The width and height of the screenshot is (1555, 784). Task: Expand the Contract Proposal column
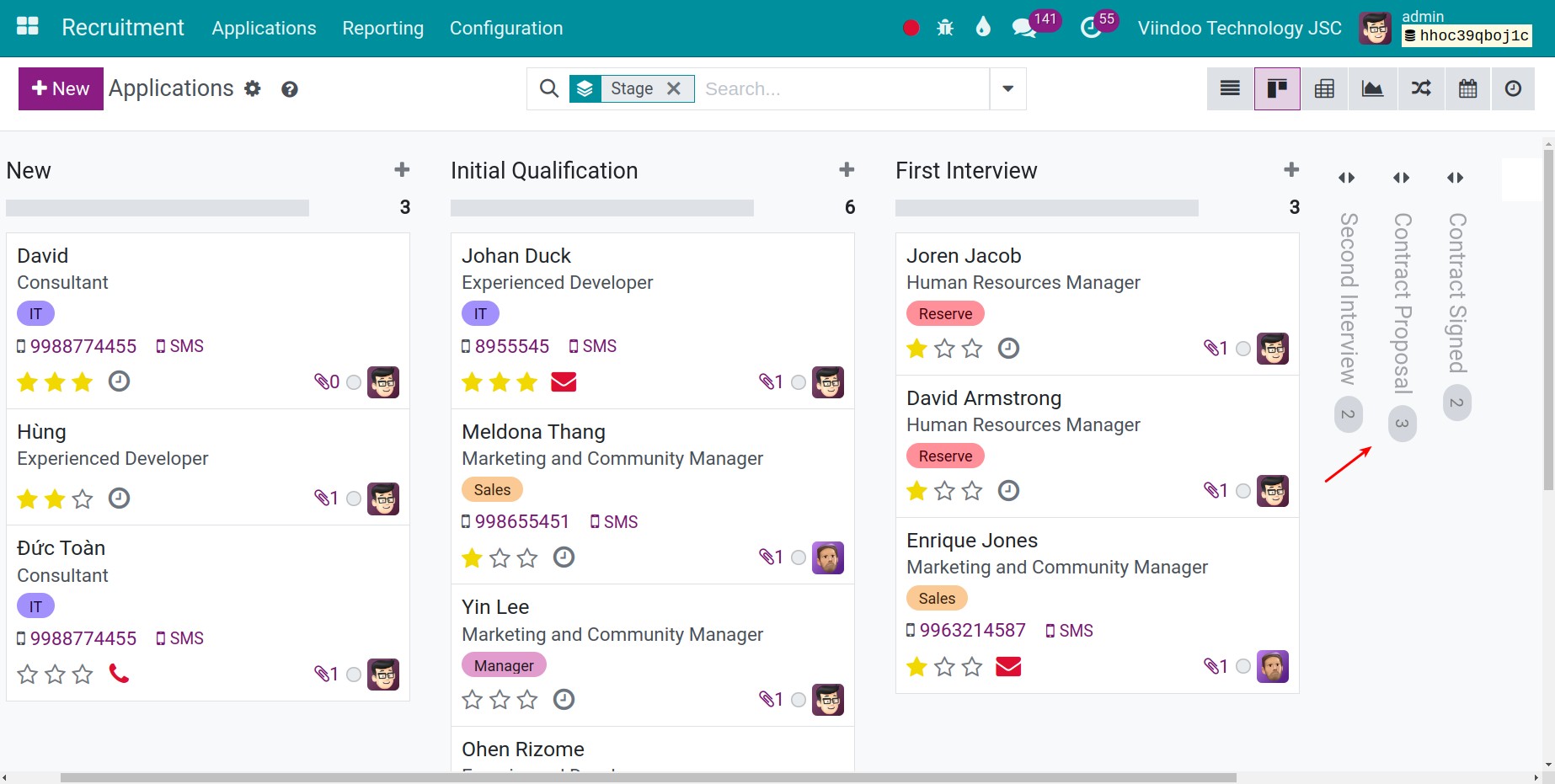click(x=1401, y=177)
